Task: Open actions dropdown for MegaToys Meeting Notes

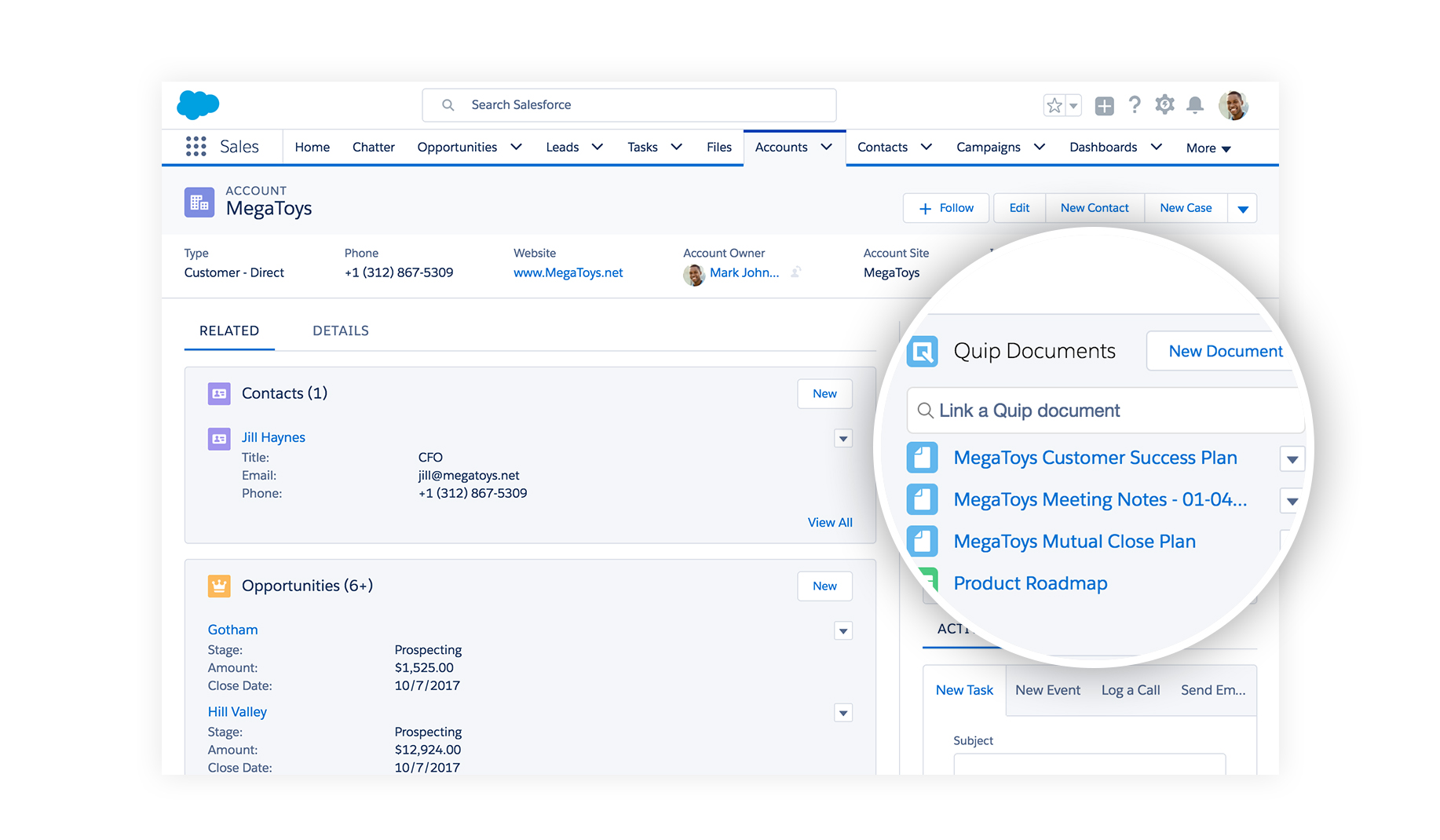Action: coord(1292,501)
